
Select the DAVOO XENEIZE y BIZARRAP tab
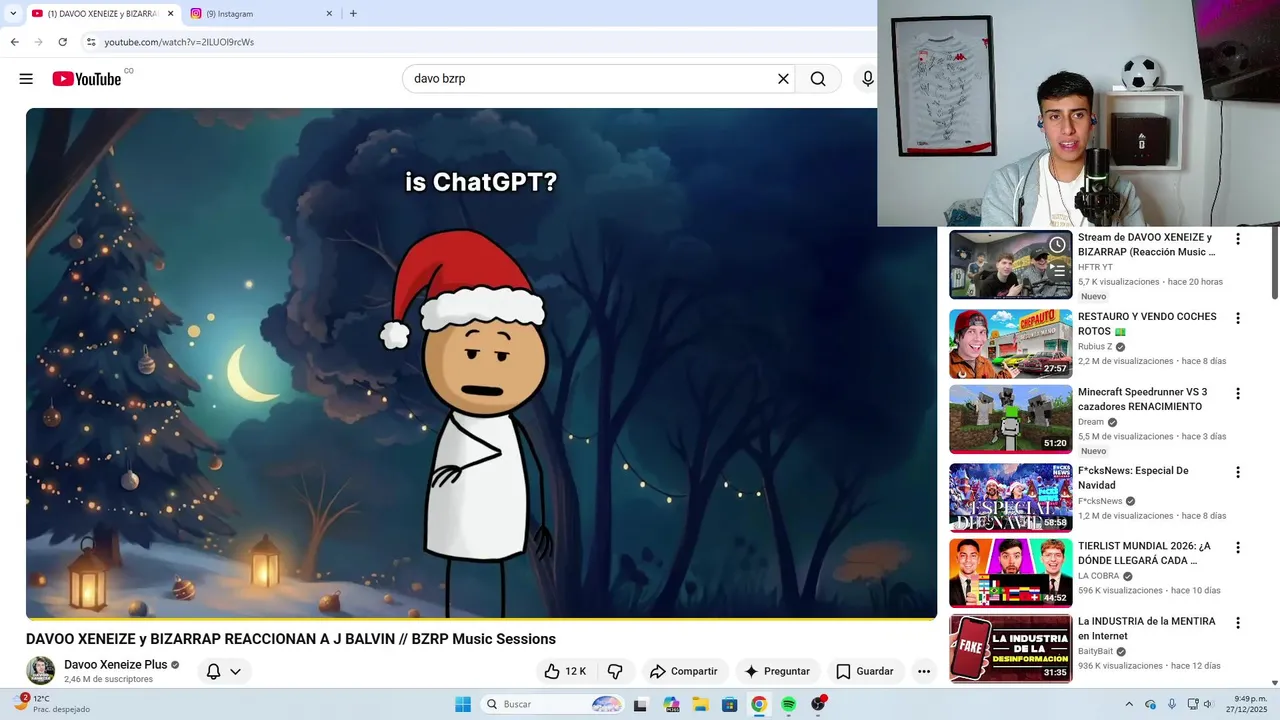[x=102, y=14]
